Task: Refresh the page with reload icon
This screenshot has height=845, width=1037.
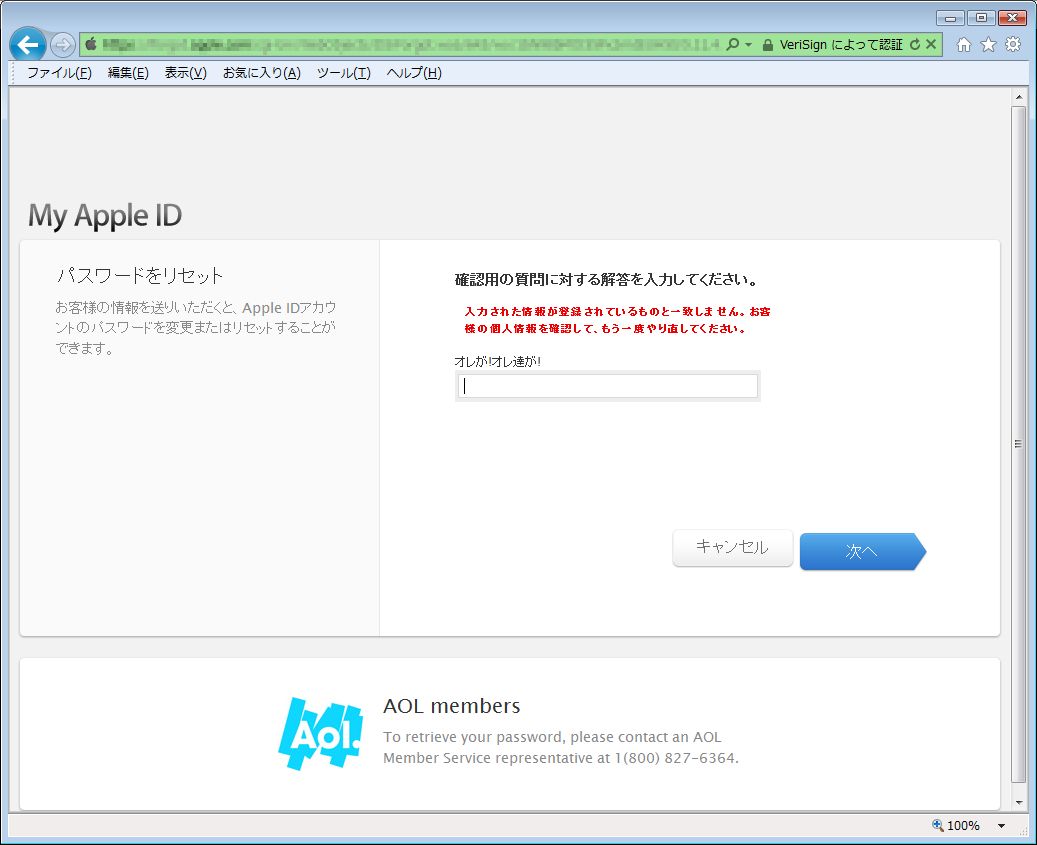Action: point(915,44)
